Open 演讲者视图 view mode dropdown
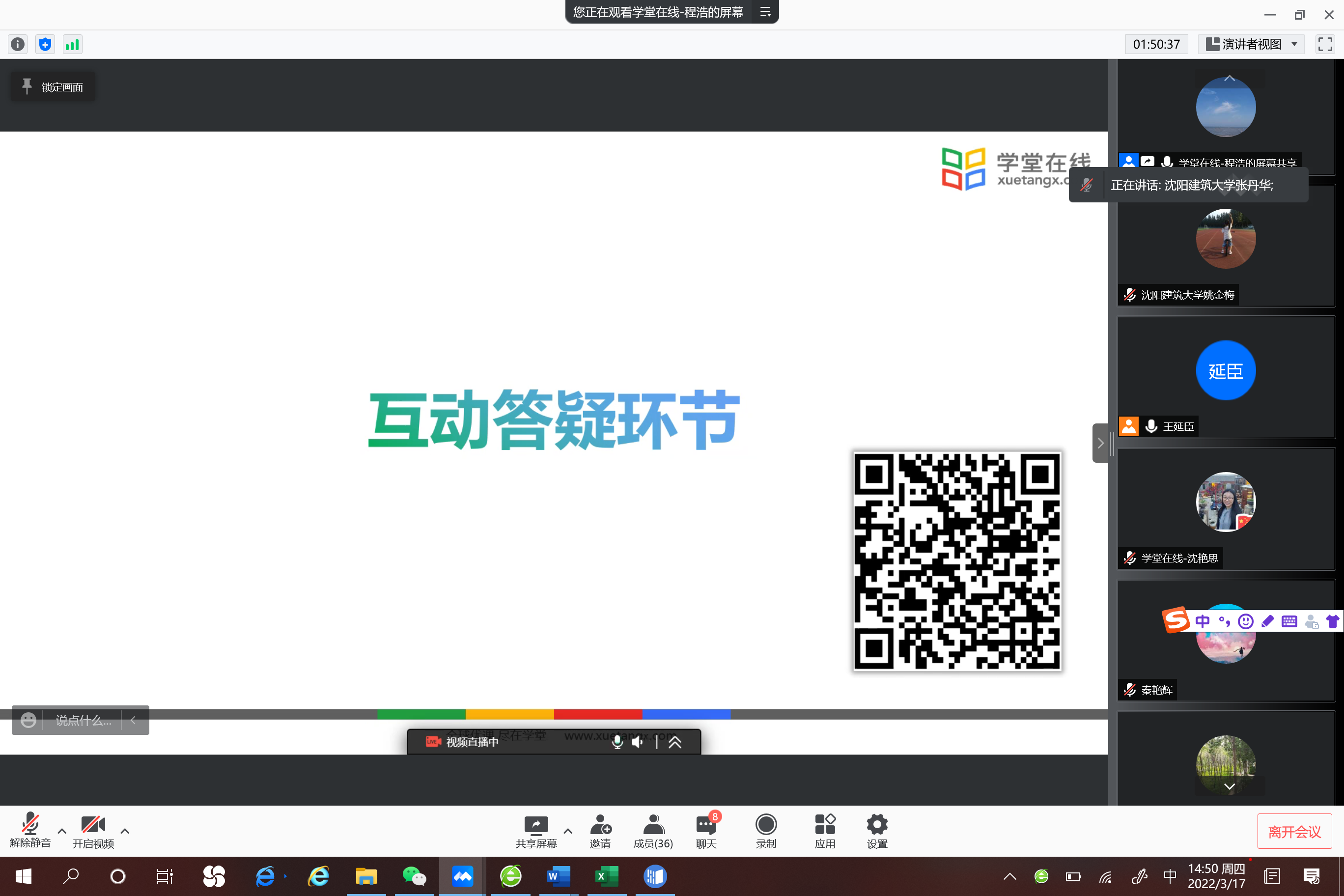The height and width of the screenshot is (896, 1344). (x=1251, y=44)
